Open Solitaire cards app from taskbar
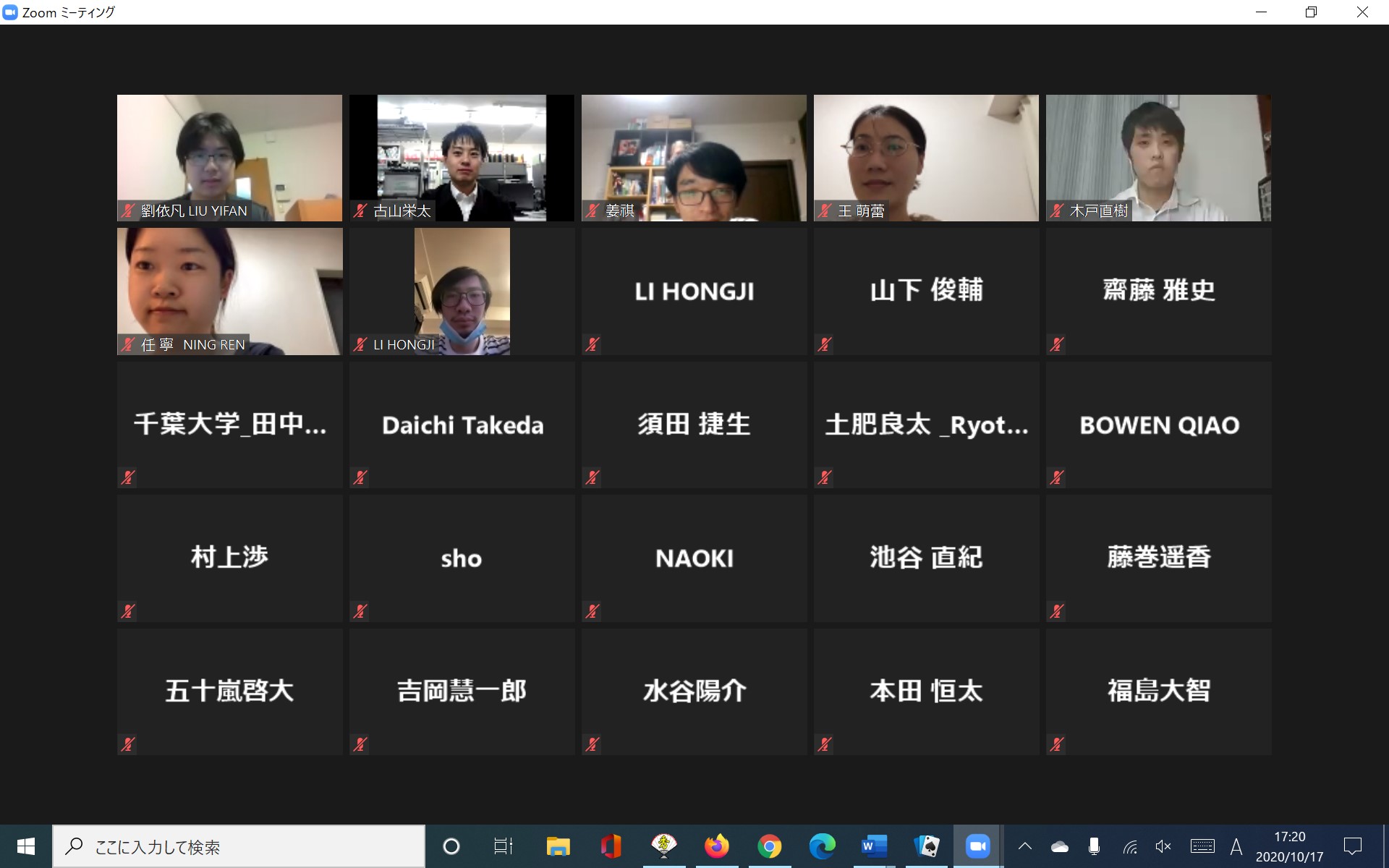 click(927, 846)
